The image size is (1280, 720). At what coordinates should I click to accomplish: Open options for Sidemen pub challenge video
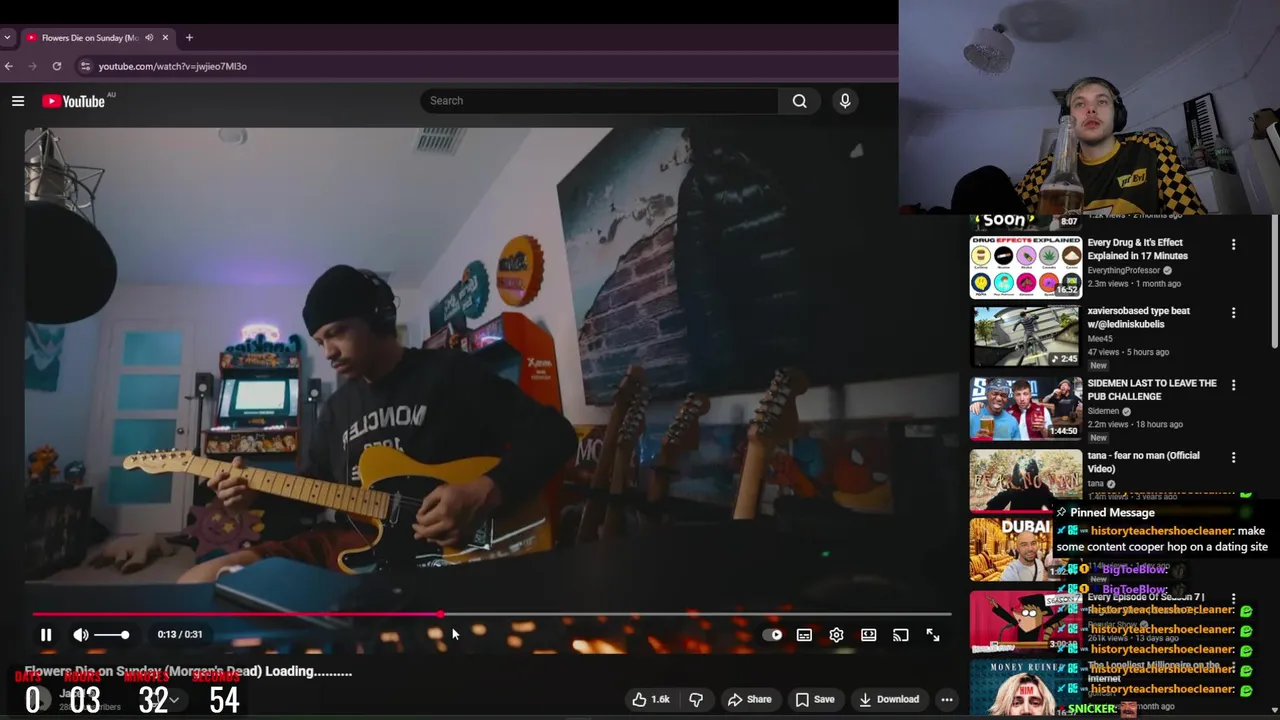[x=1233, y=385]
